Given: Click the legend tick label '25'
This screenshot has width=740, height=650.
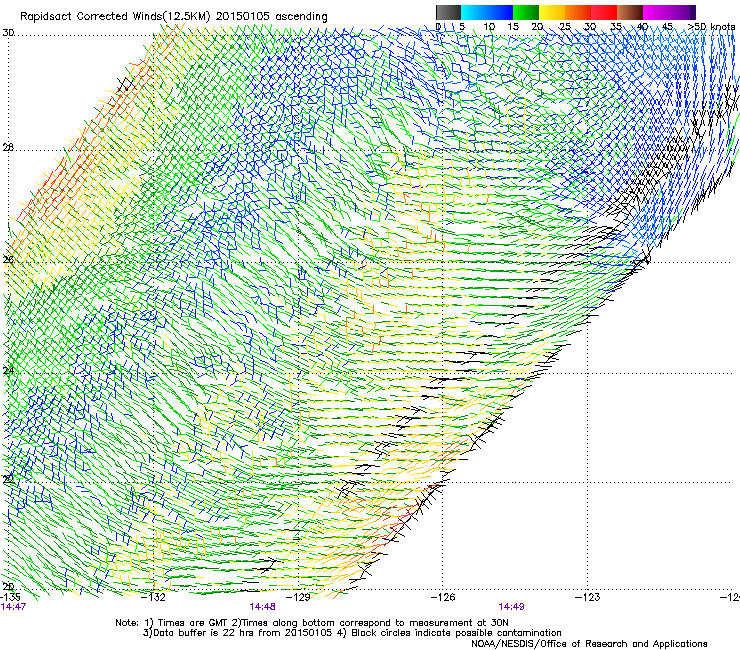Looking at the screenshot, I should point(565,26).
